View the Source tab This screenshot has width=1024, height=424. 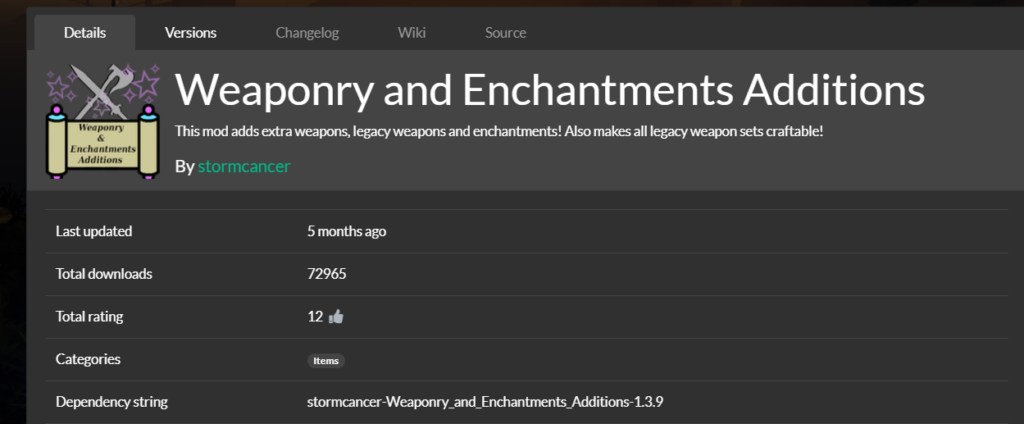click(505, 33)
